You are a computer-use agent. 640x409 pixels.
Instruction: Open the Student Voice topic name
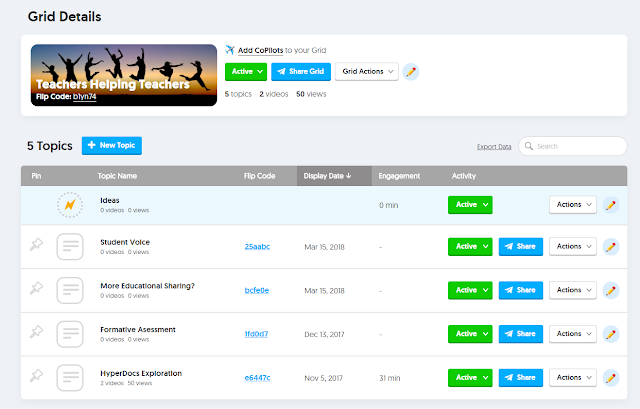[x=125, y=242]
